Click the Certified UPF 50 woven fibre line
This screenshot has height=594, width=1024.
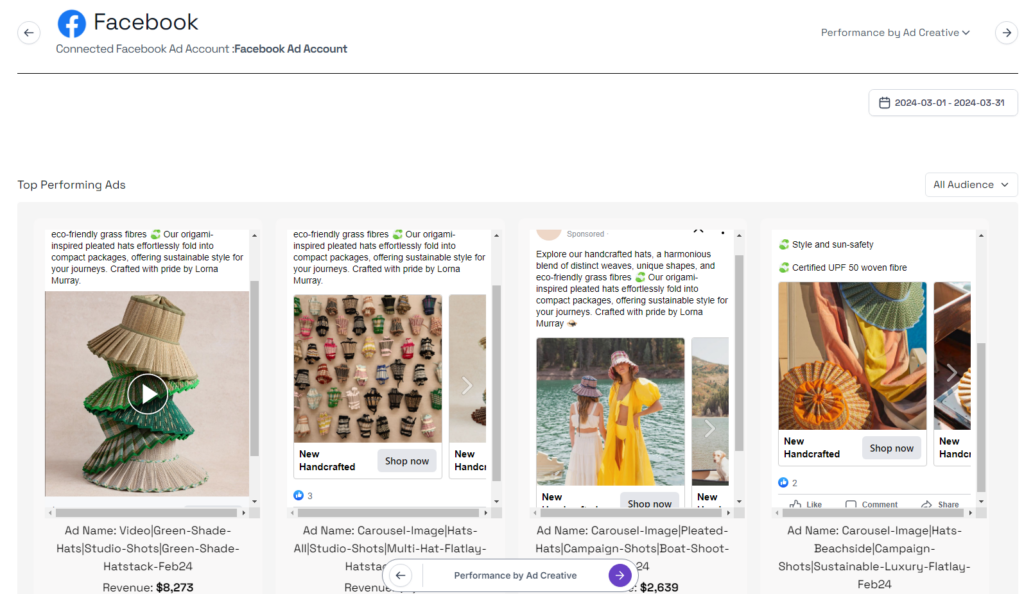click(849, 268)
